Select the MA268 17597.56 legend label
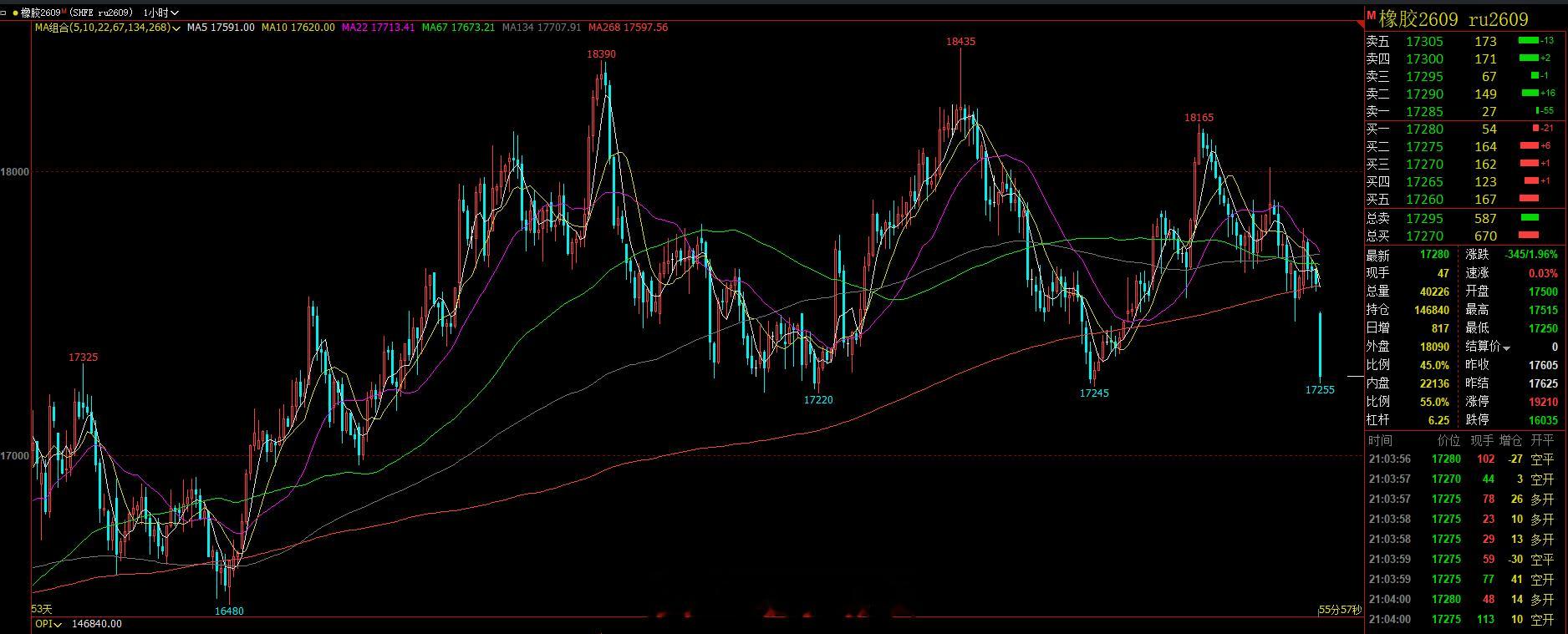Viewport: 1568px width, 634px height. click(x=628, y=28)
